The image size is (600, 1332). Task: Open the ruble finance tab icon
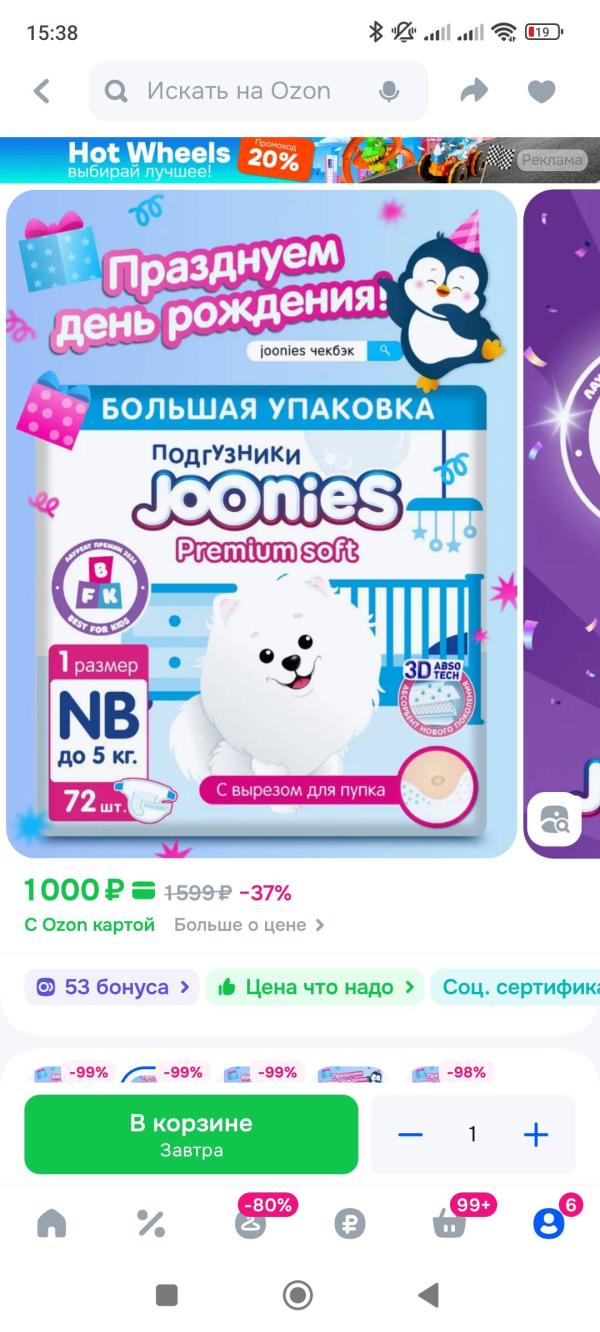click(x=349, y=1223)
